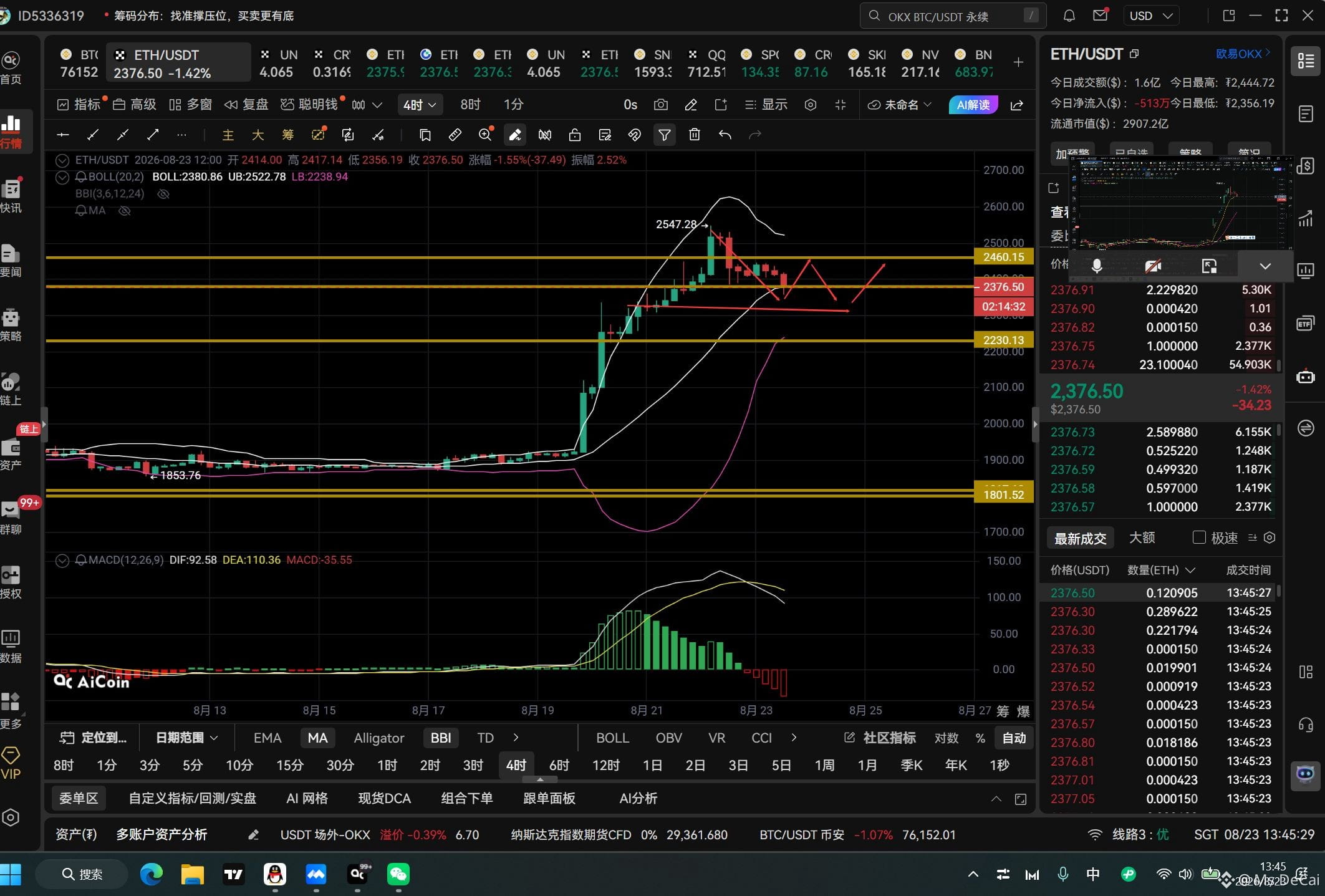Collapse the floating video panel chevron

(x=1265, y=266)
